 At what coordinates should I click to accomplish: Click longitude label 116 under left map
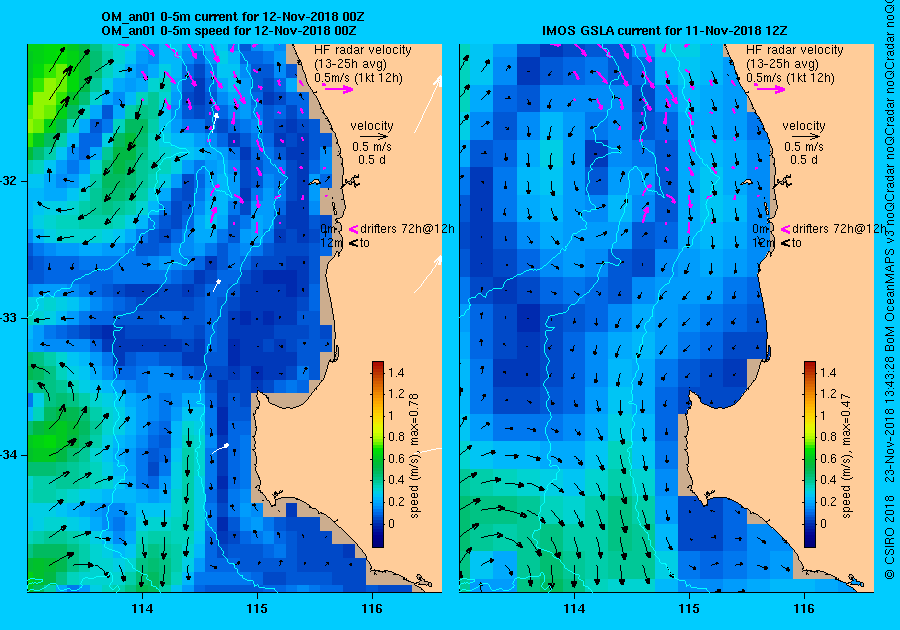point(372,609)
